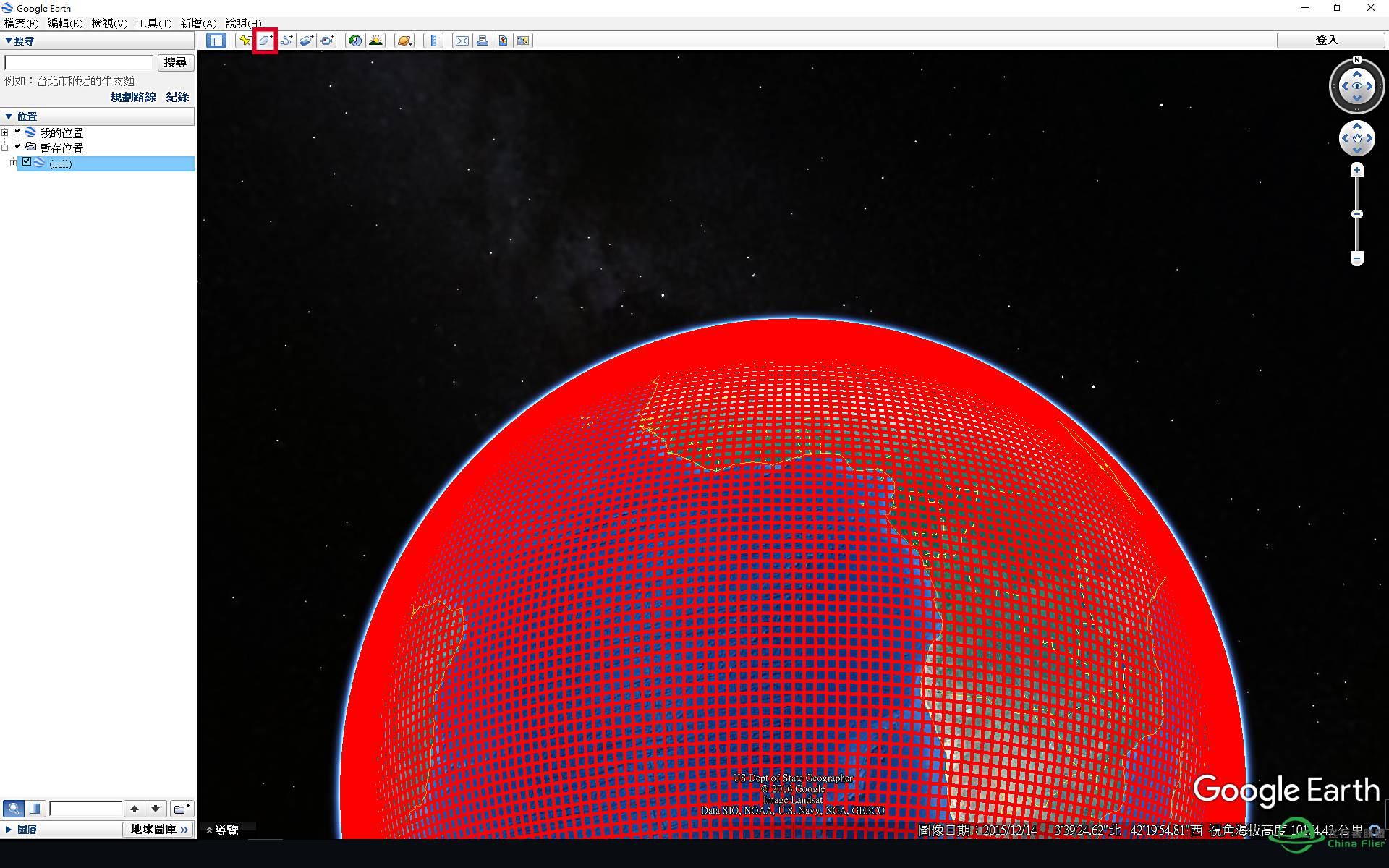
Task: Open the planet switcher (Saturn) icon
Action: coord(404,41)
